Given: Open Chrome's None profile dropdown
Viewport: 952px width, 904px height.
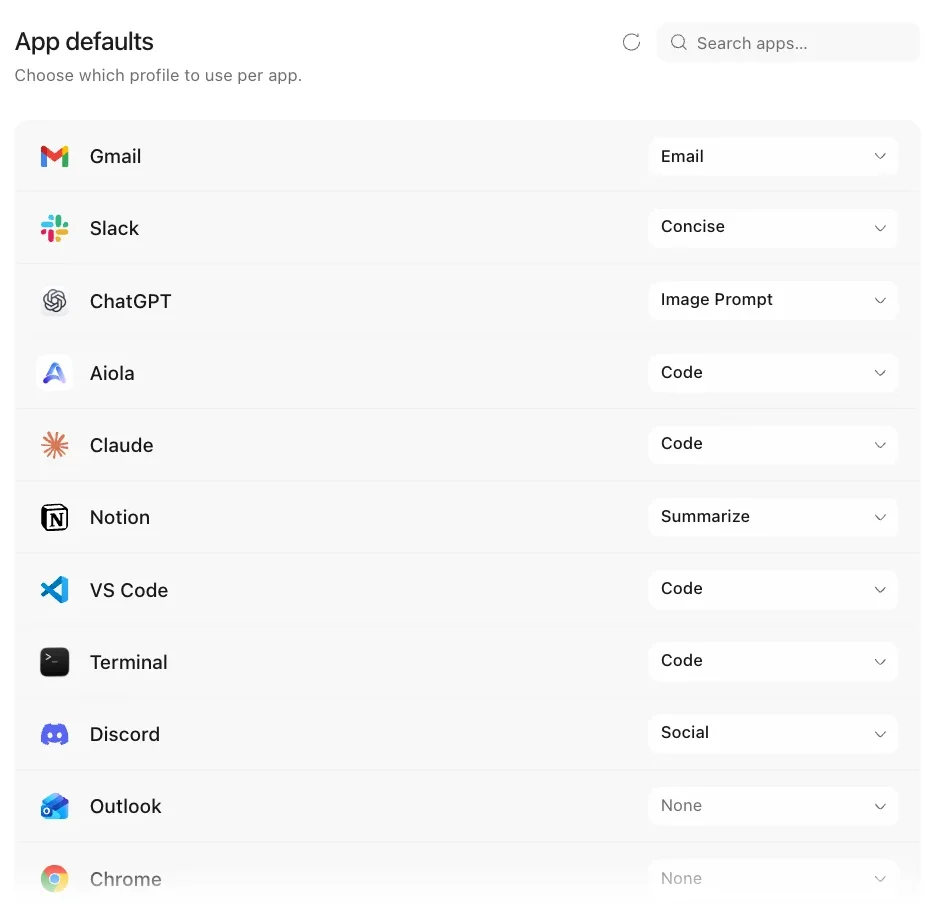Looking at the screenshot, I should (773, 879).
